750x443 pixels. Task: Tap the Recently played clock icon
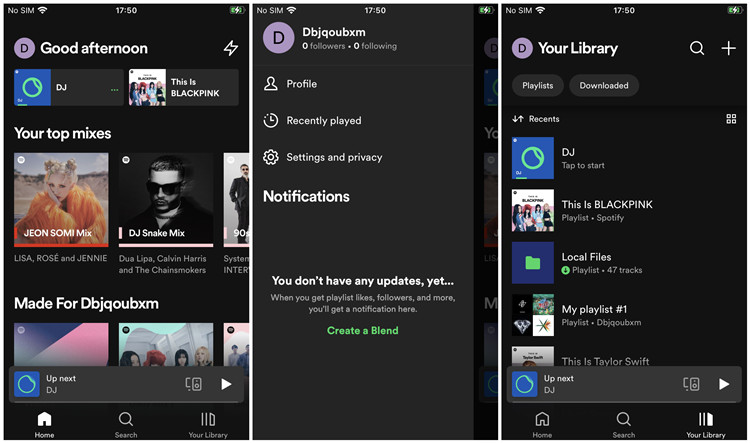point(271,121)
